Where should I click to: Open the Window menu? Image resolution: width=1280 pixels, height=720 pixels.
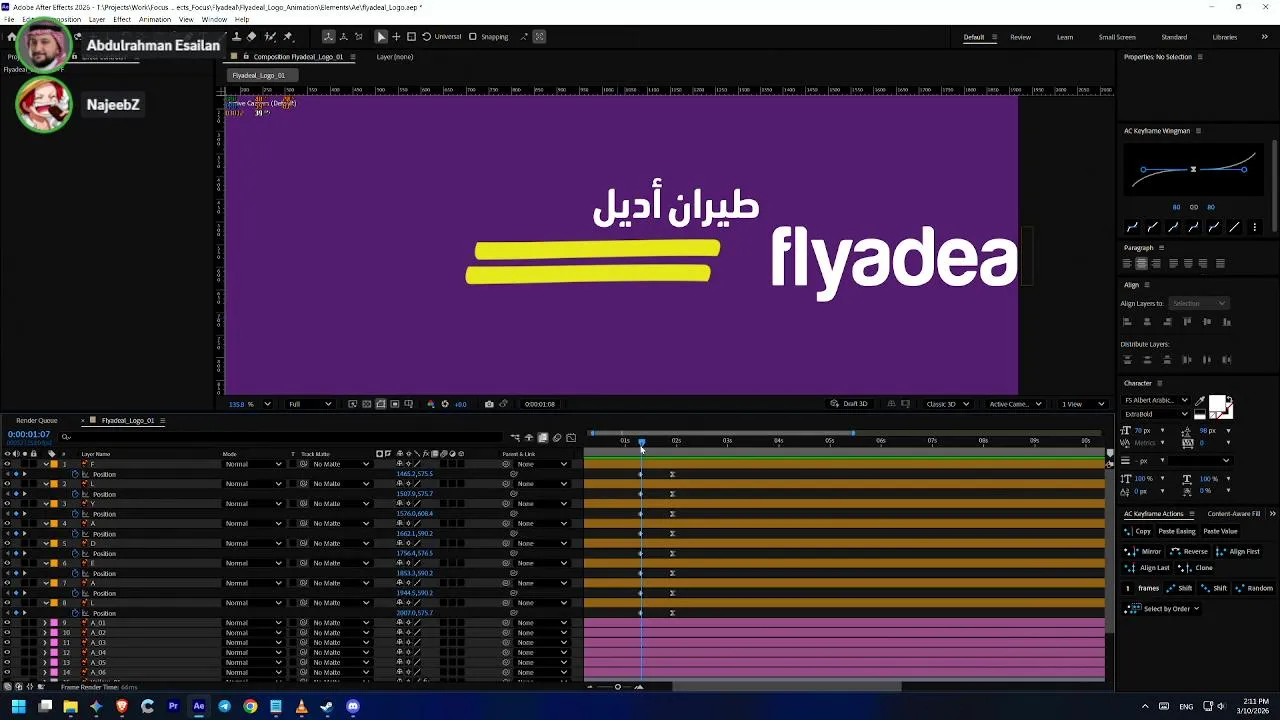click(214, 20)
